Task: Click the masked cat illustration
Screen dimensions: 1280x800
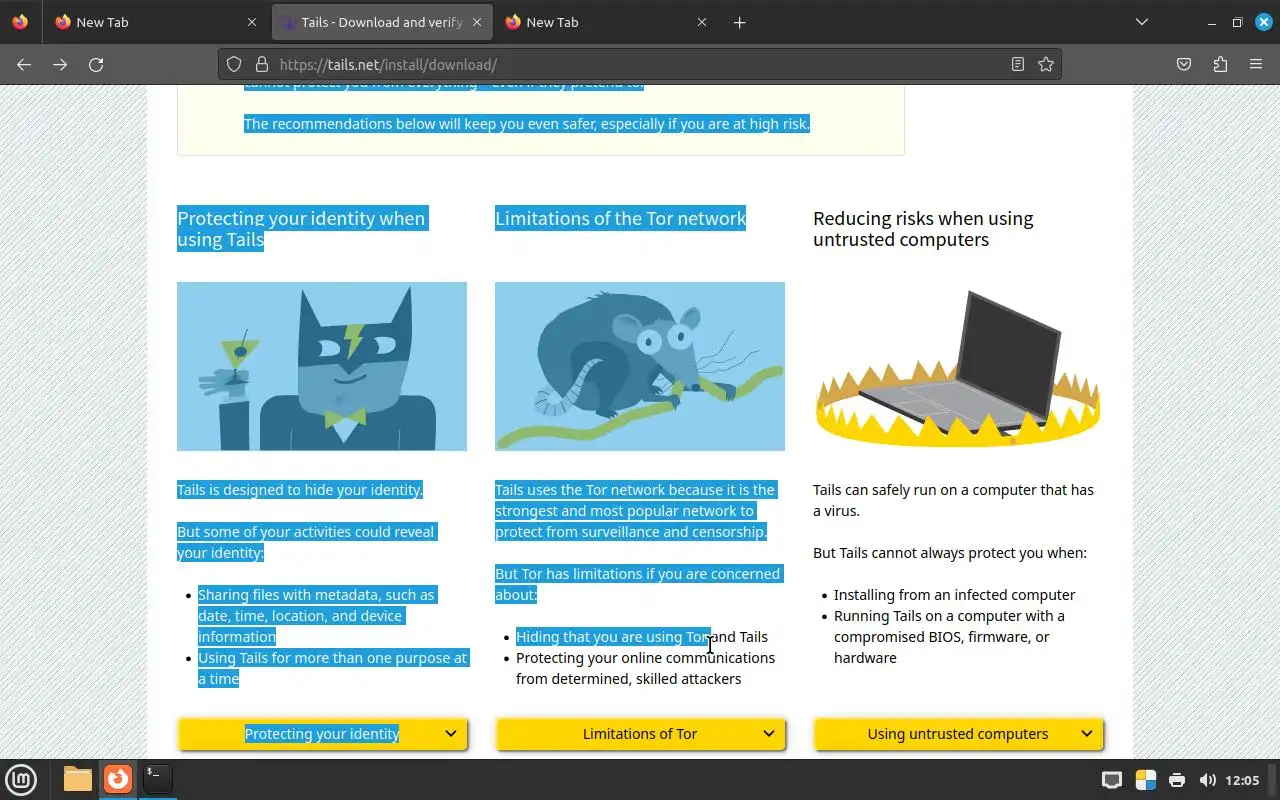Action: tap(322, 366)
